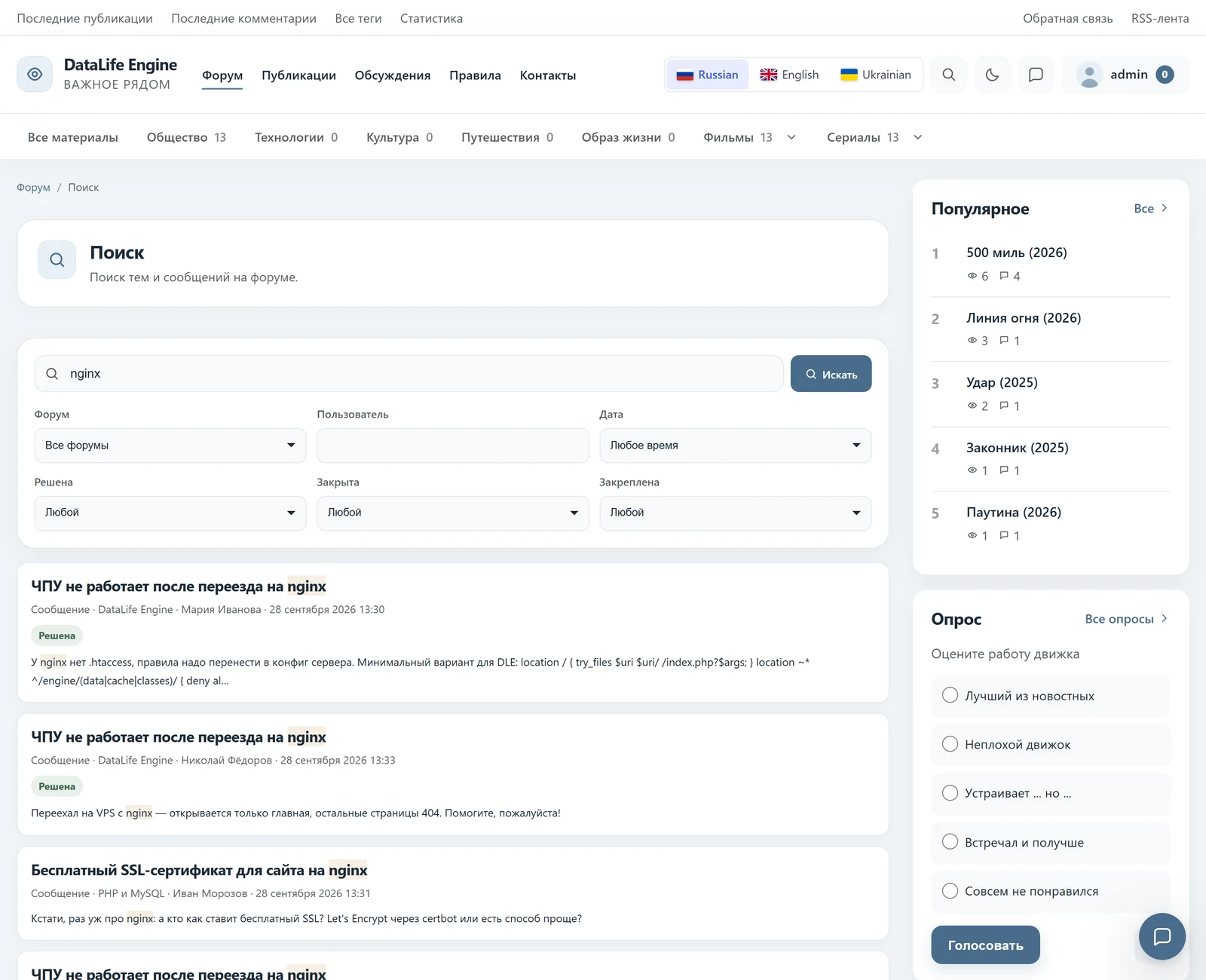Select poll option Неплохой движок
The image size is (1206, 980).
pos(1050,745)
